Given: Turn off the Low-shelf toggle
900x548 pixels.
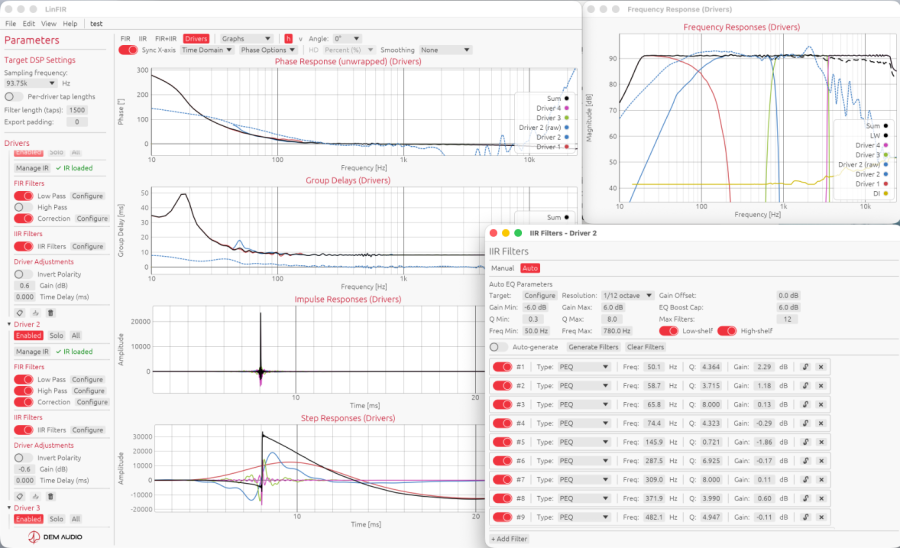Looking at the screenshot, I should pyautogui.click(x=669, y=330).
